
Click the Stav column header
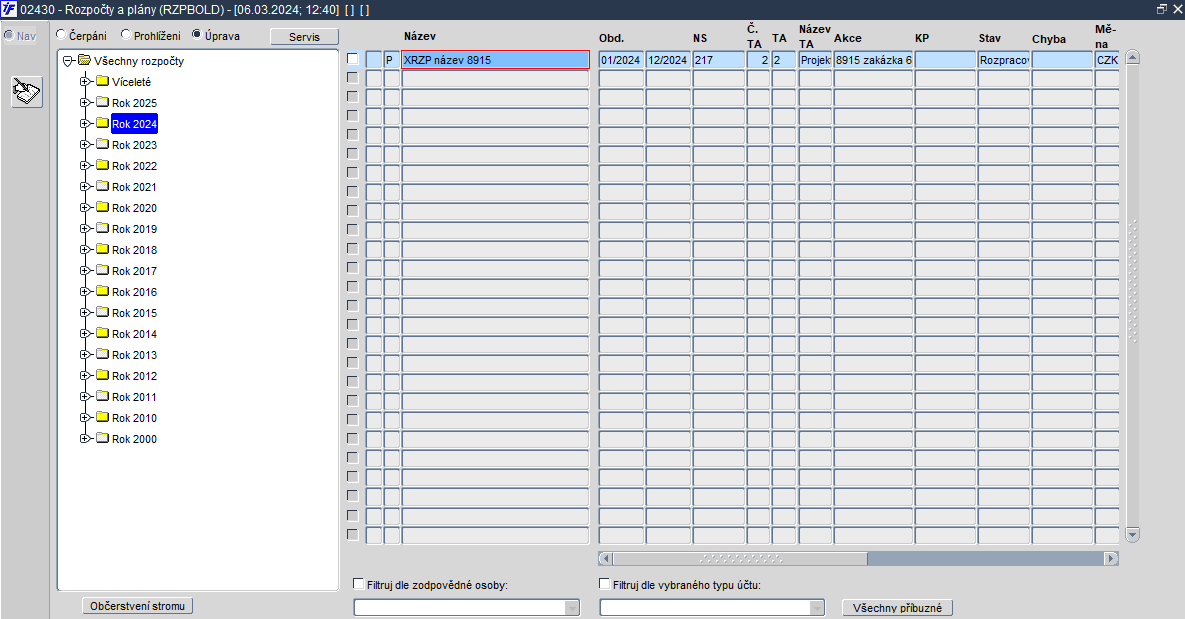[989, 38]
